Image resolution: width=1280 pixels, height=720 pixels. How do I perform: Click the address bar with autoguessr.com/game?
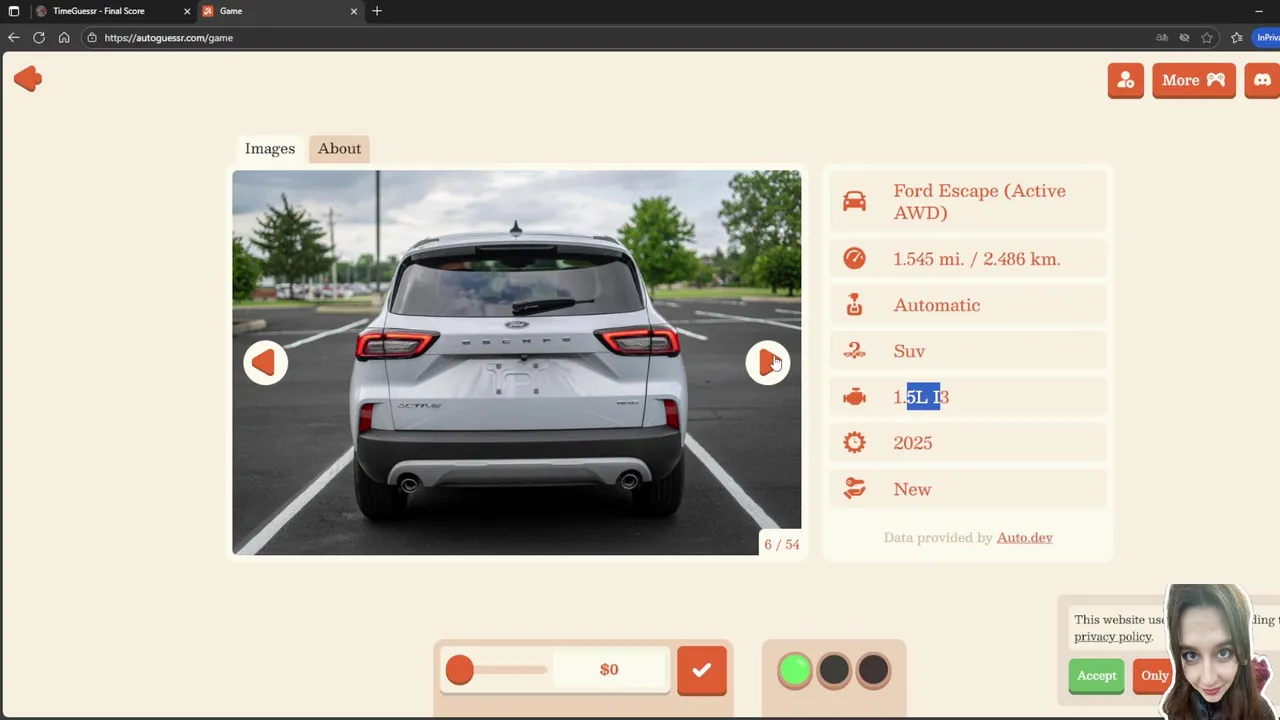(620, 38)
